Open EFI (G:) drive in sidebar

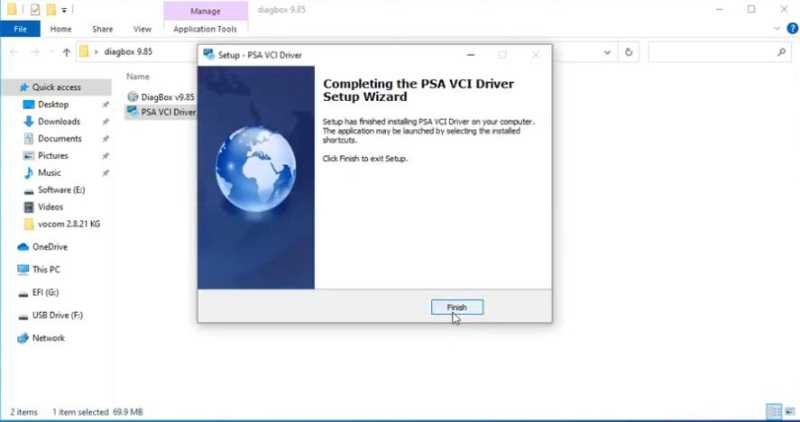(45, 292)
